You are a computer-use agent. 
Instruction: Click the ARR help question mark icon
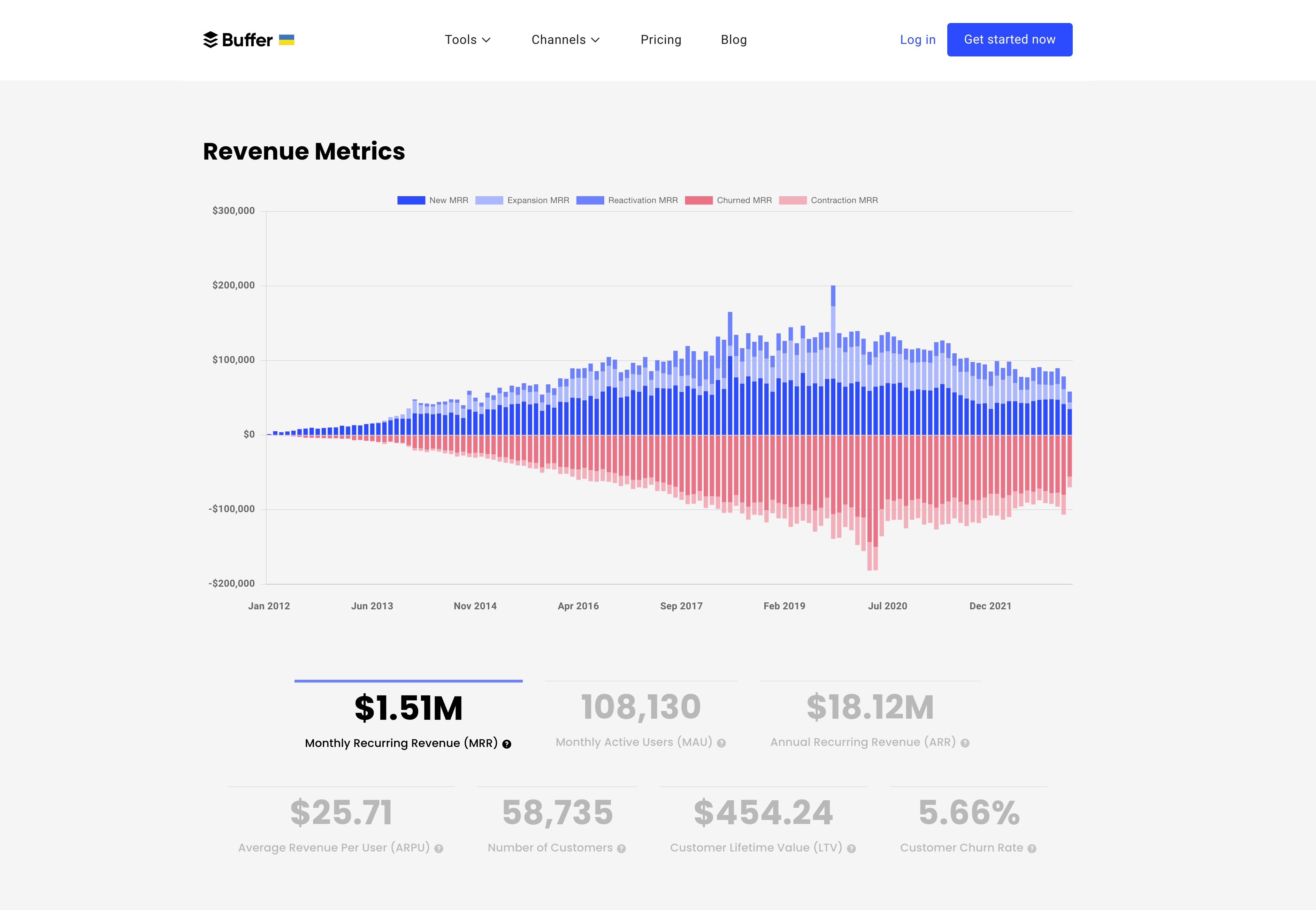(965, 743)
